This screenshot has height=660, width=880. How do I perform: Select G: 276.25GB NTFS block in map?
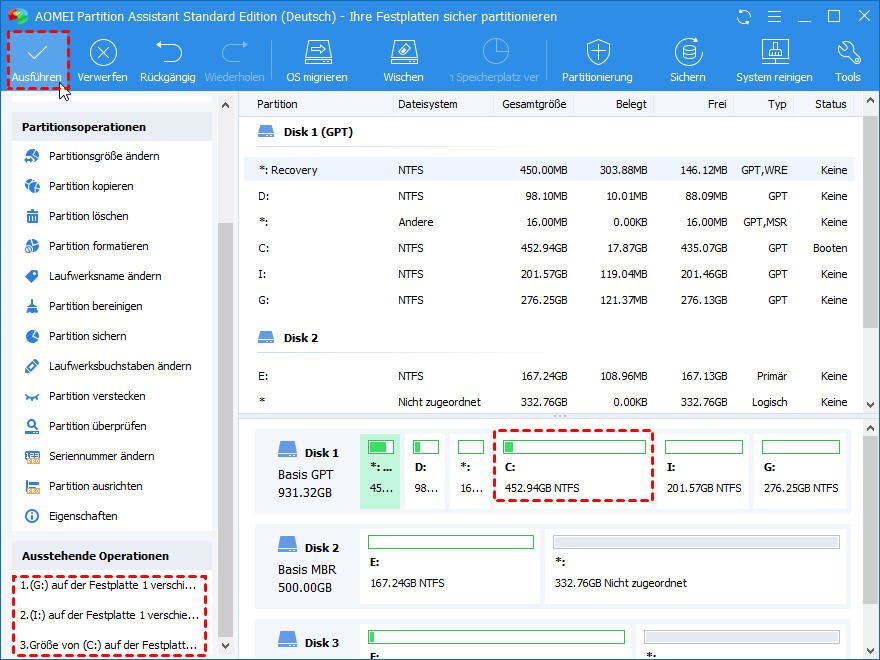[x=801, y=471]
